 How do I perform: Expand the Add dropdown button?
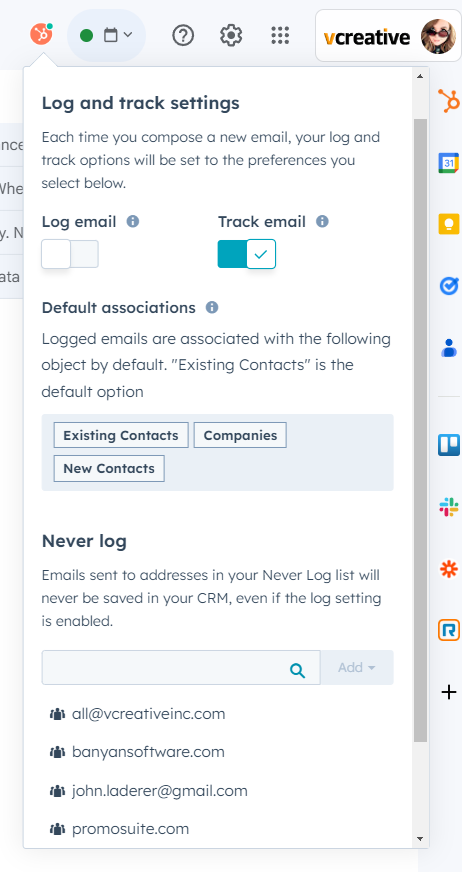356,667
